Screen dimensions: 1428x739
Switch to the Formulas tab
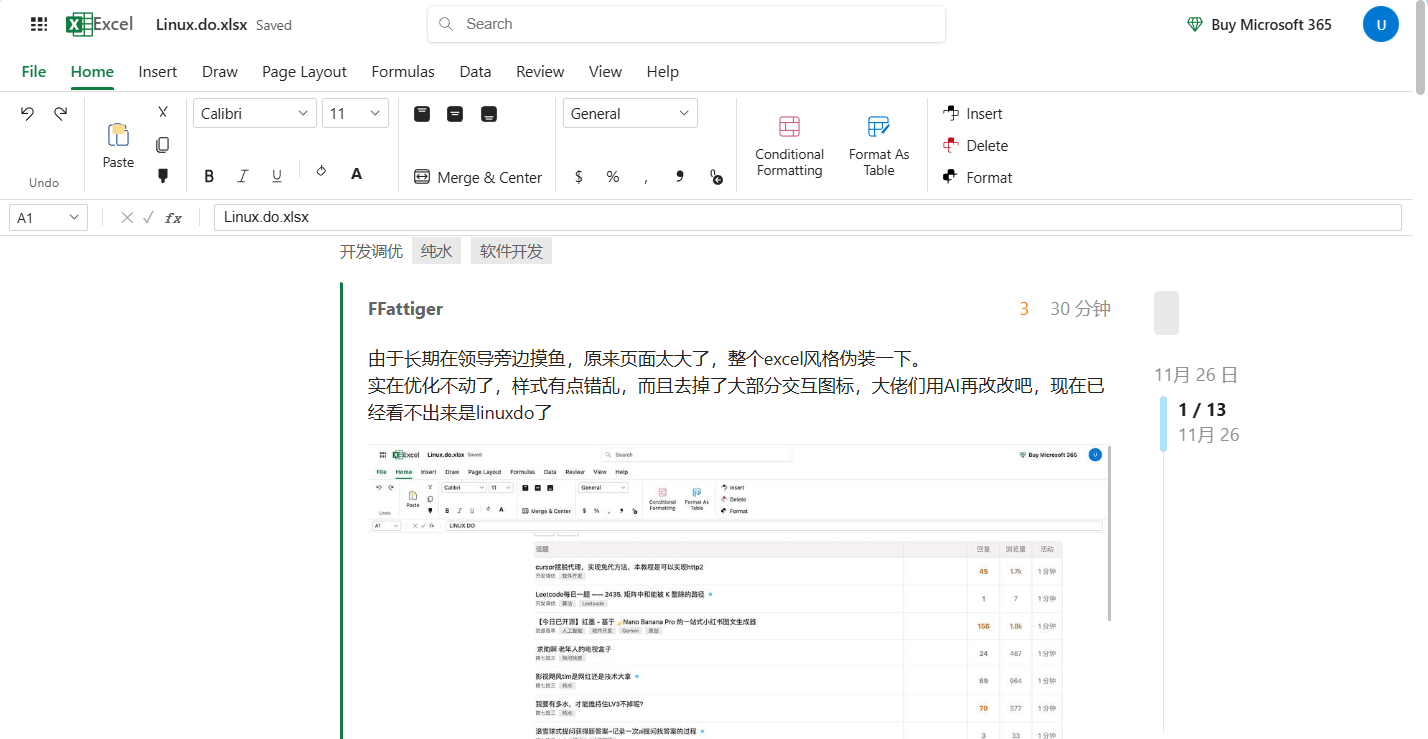click(x=403, y=72)
